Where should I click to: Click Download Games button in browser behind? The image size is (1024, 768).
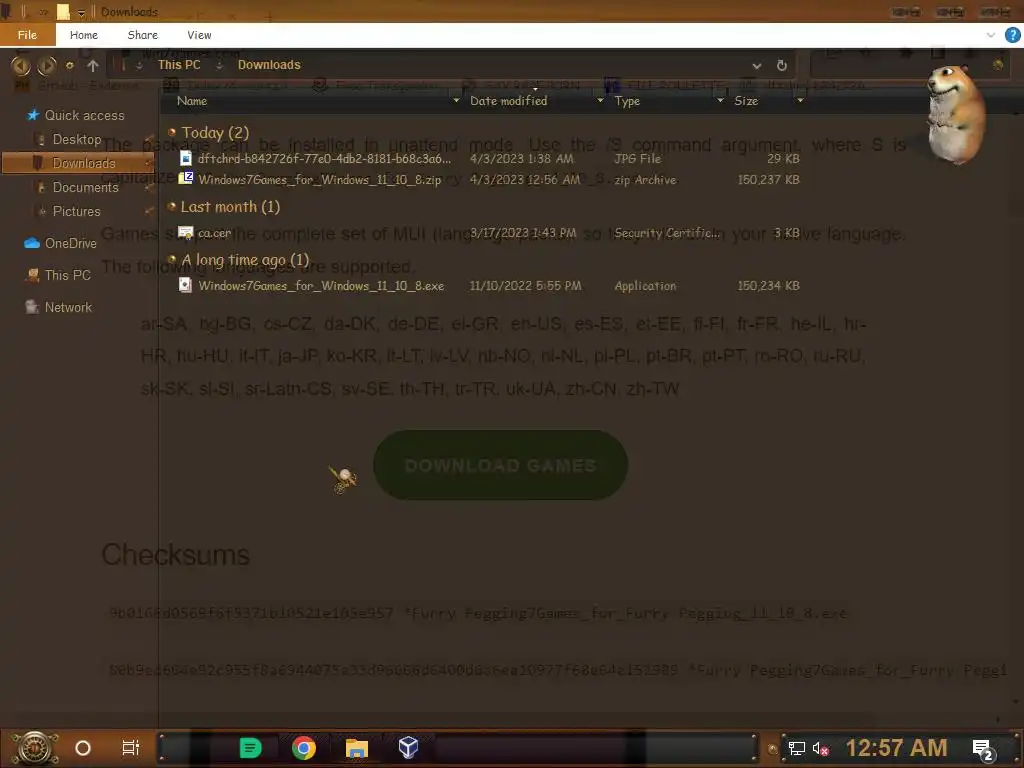click(500, 465)
